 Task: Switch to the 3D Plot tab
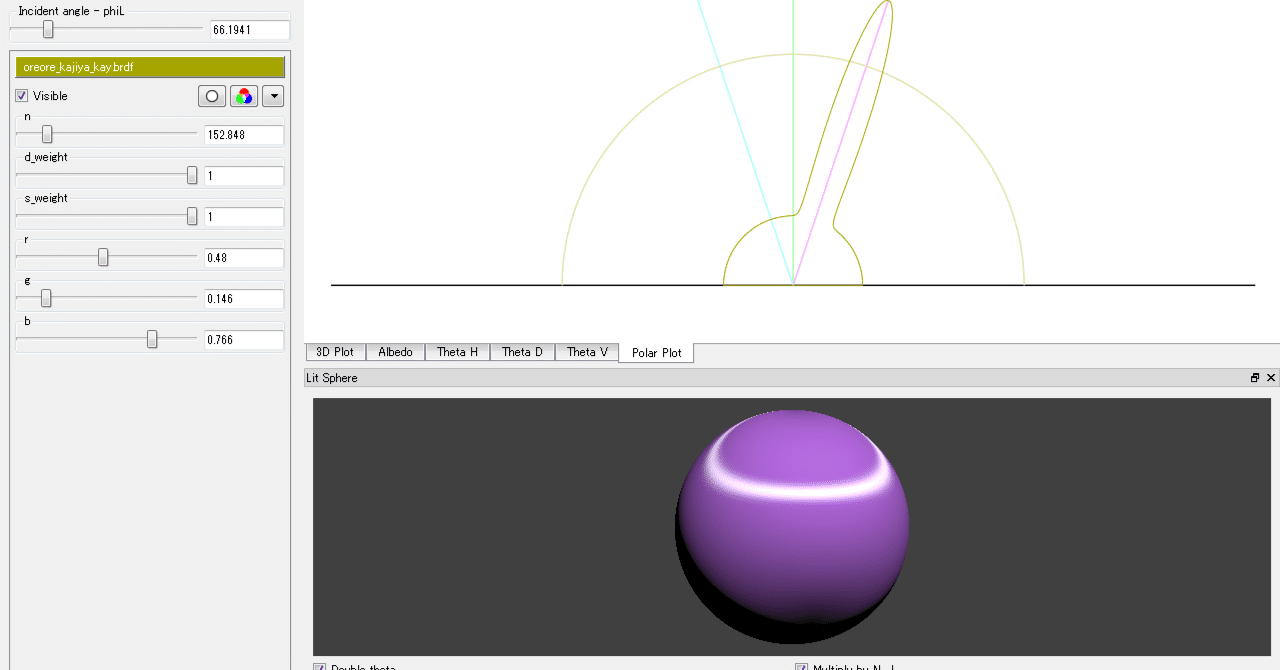click(x=335, y=352)
